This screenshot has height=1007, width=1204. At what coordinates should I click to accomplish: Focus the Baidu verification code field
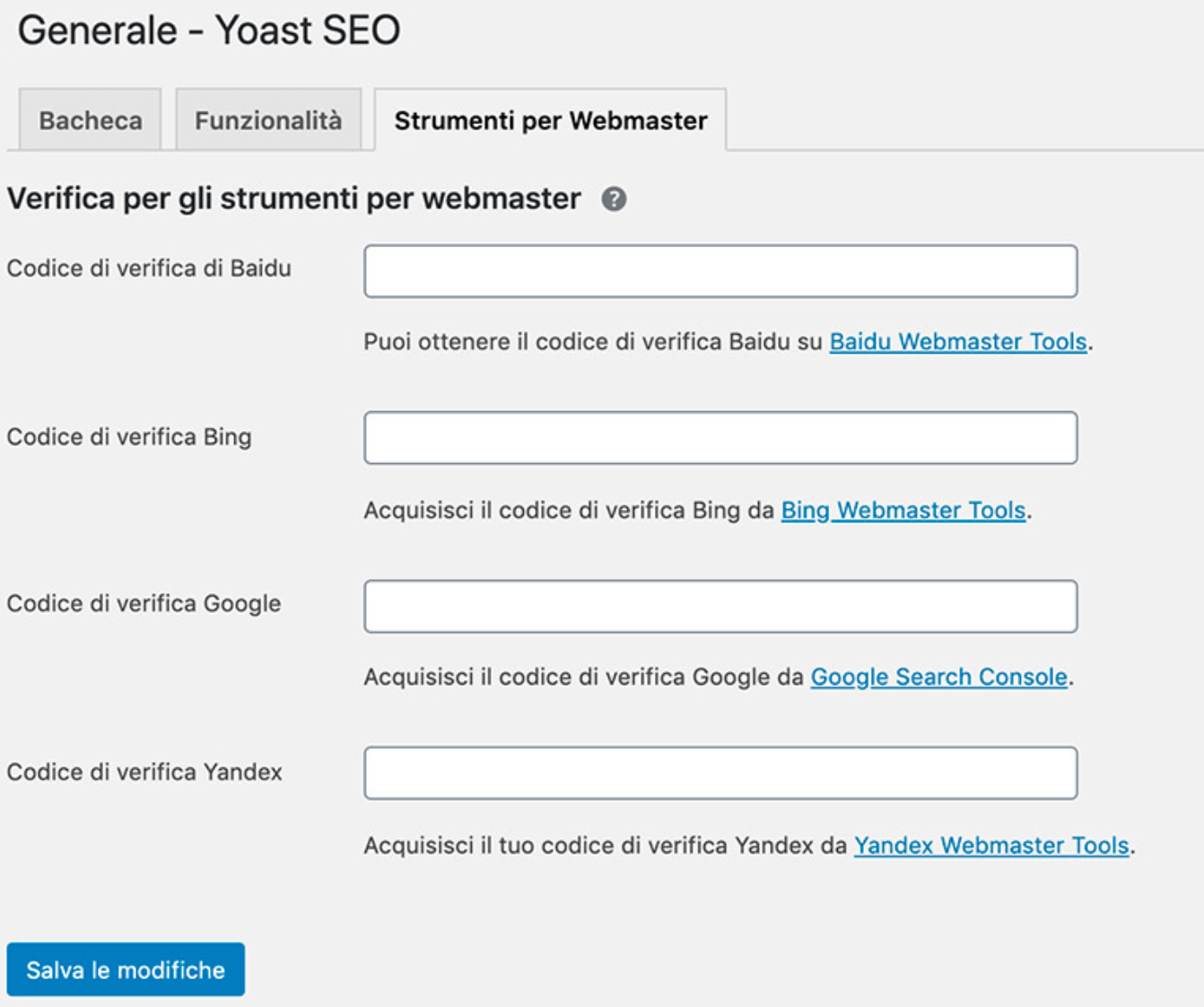[720, 271]
